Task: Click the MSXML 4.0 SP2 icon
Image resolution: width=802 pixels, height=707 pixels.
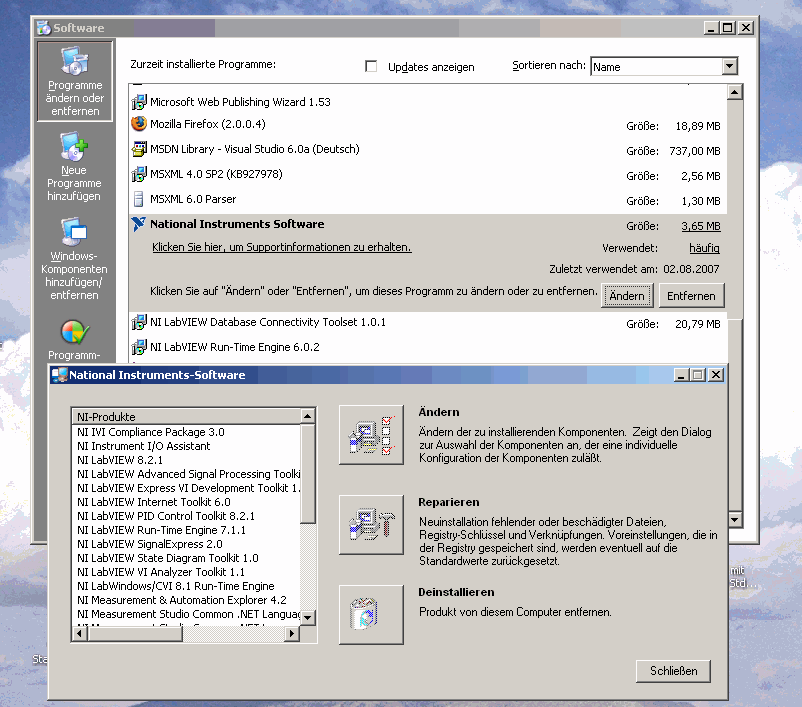Action: [x=139, y=174]
